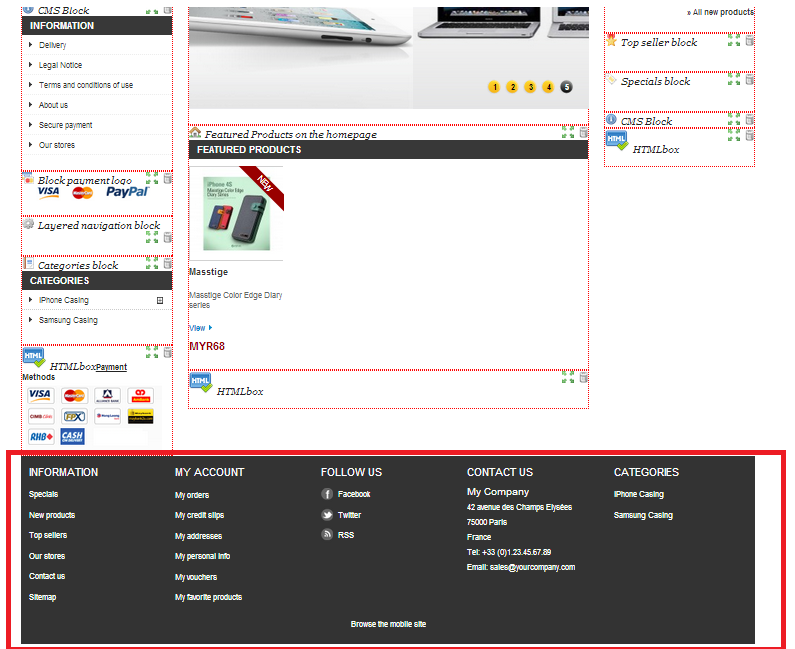Screen dimensions: 795x649
Task: Click move arrows on Featured Products module
Action: click(568, 133)
